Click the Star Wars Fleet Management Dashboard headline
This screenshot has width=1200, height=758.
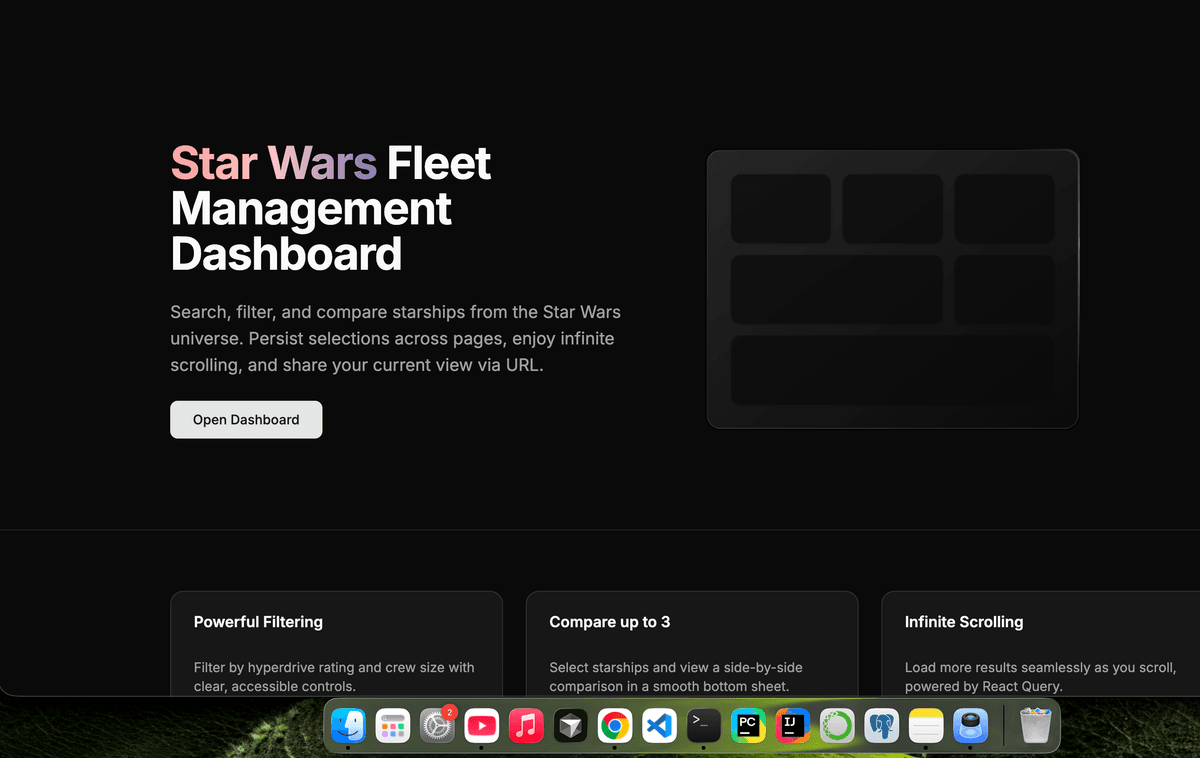[331, 209]
